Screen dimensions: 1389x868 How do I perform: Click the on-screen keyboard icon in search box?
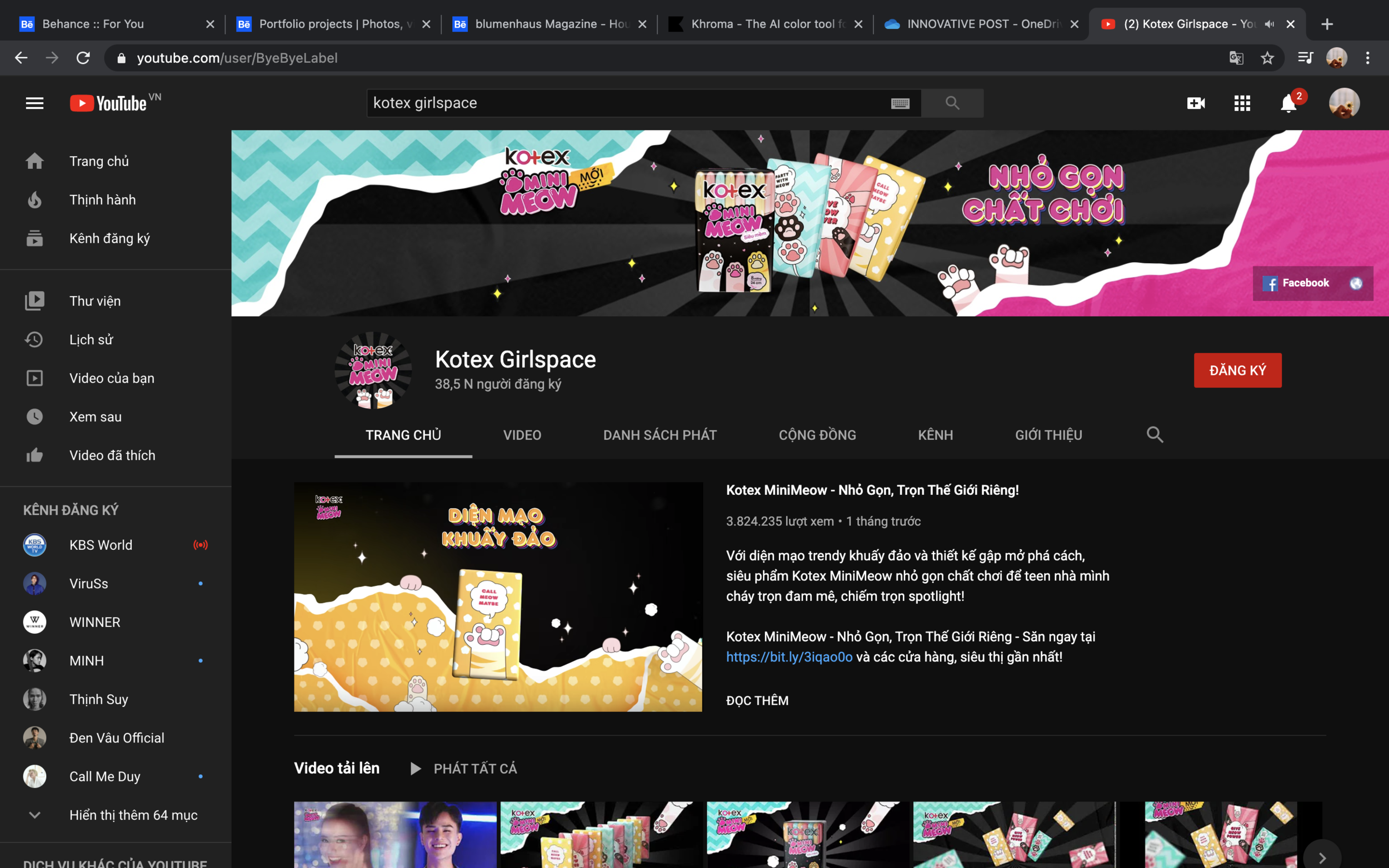[x=900, y=103]
